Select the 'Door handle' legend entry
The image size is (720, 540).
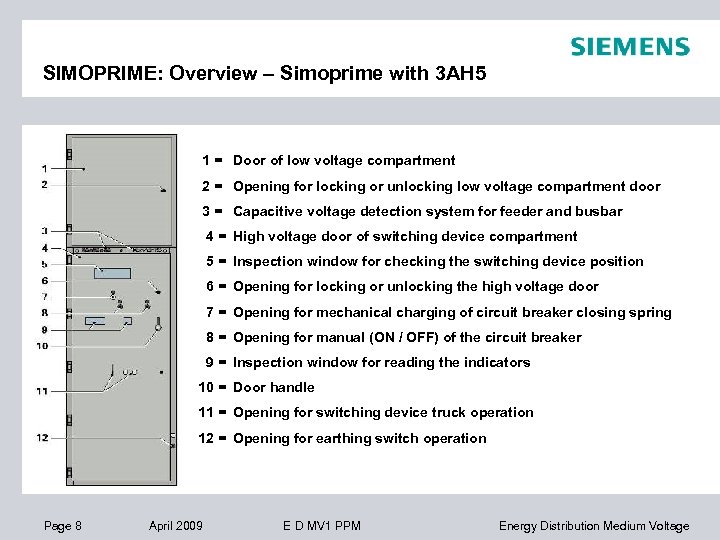click(274, 387)
